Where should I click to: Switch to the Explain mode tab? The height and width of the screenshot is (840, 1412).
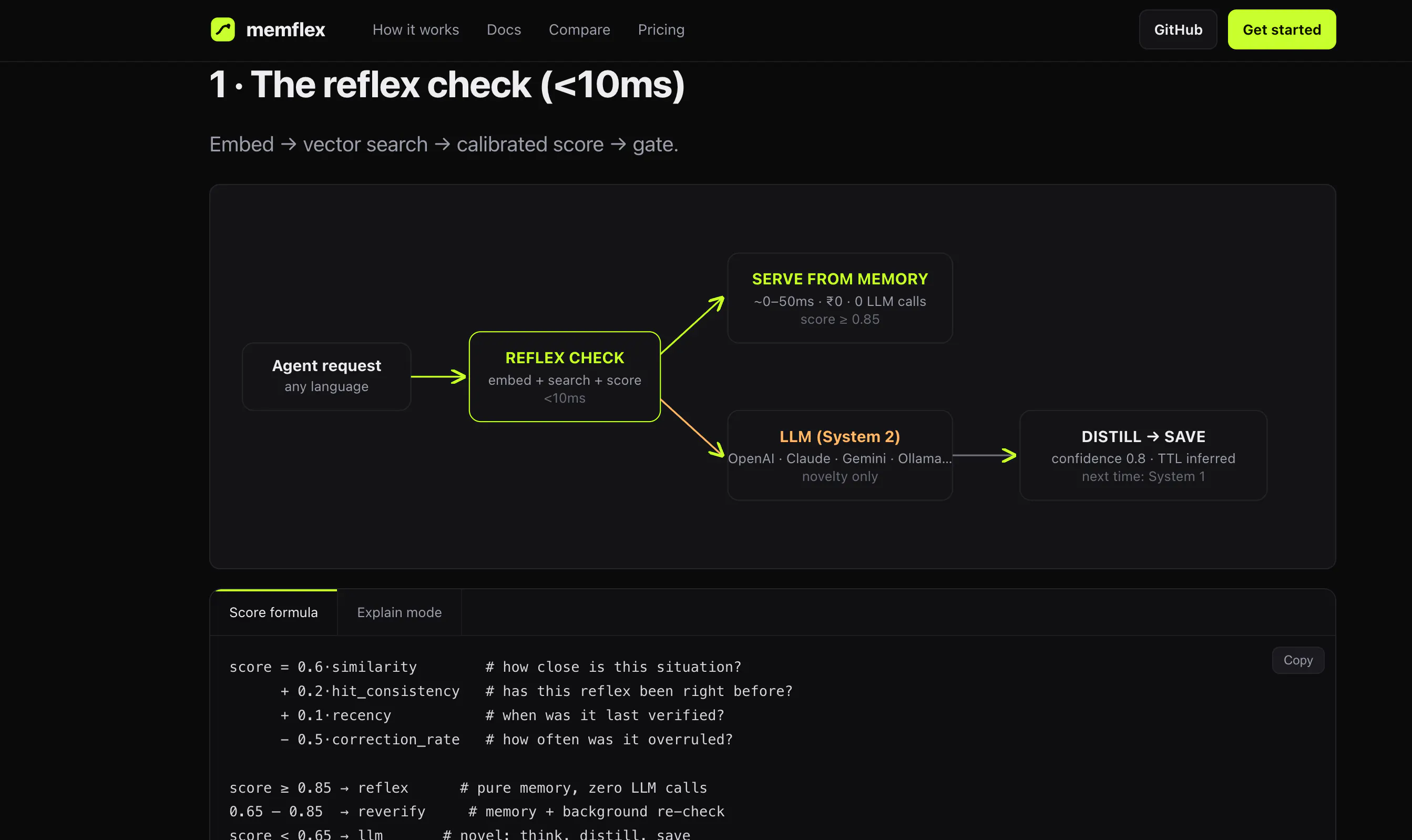coord(399,612)
